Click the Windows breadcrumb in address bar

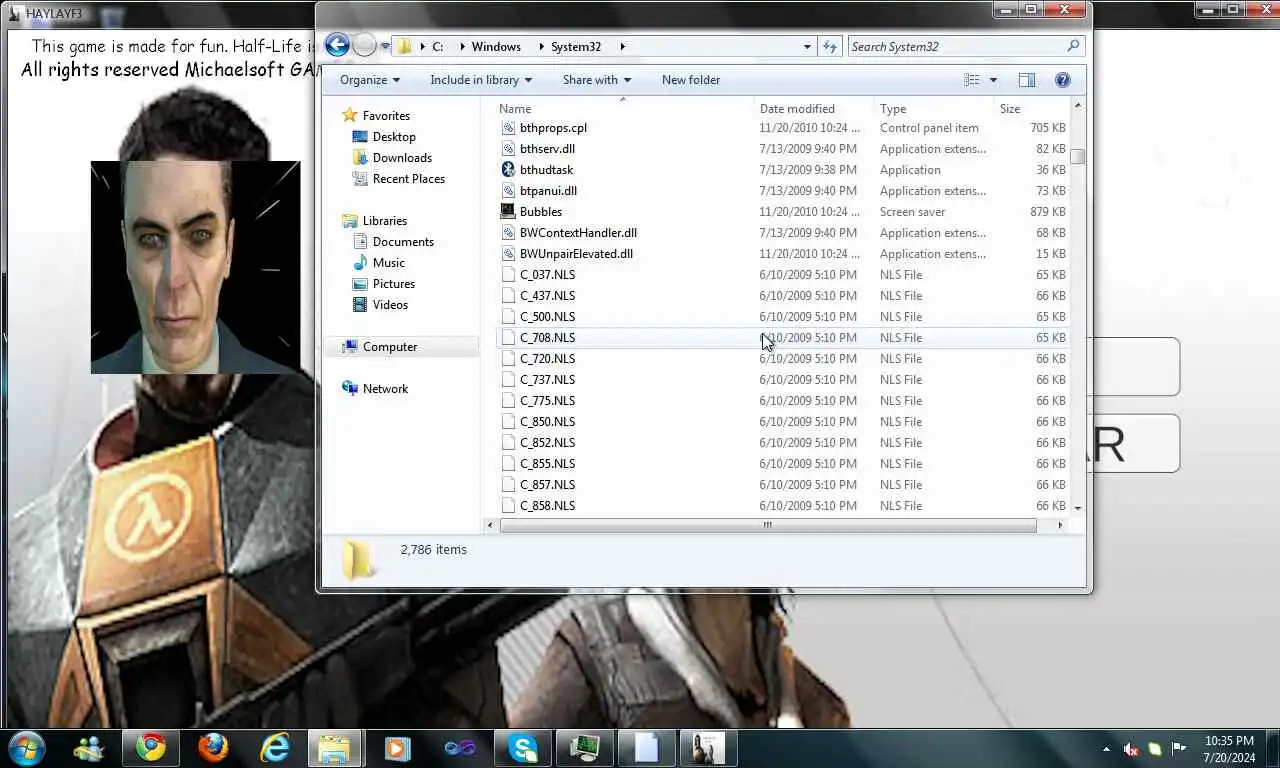(496, 46)
